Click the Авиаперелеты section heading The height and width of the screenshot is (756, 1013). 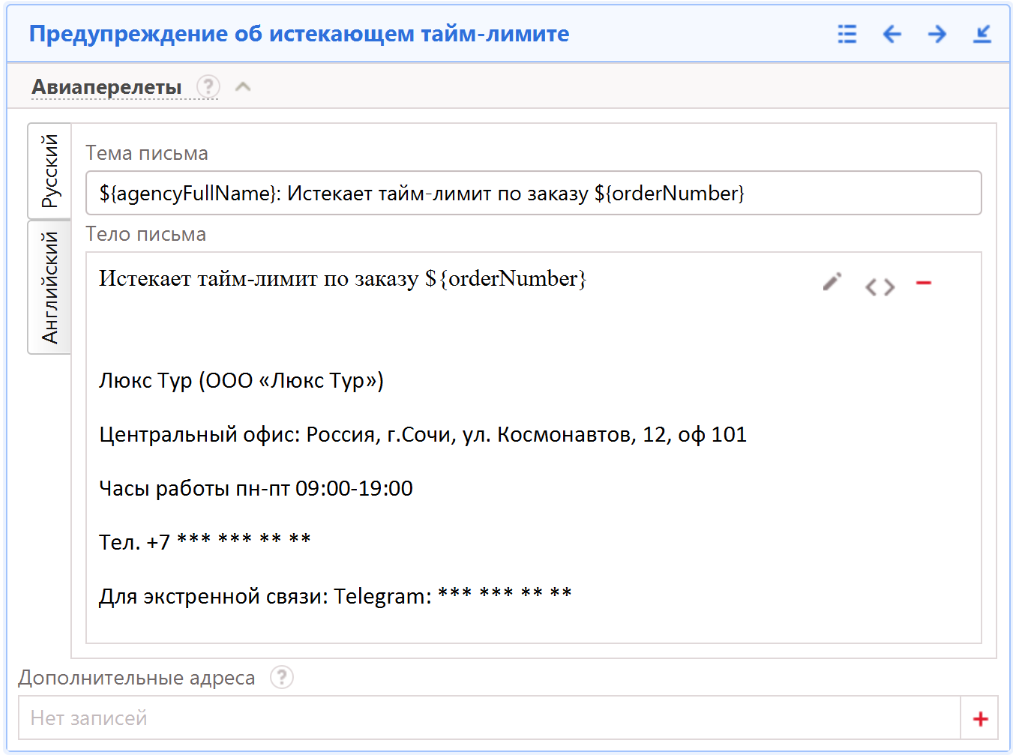107,87
